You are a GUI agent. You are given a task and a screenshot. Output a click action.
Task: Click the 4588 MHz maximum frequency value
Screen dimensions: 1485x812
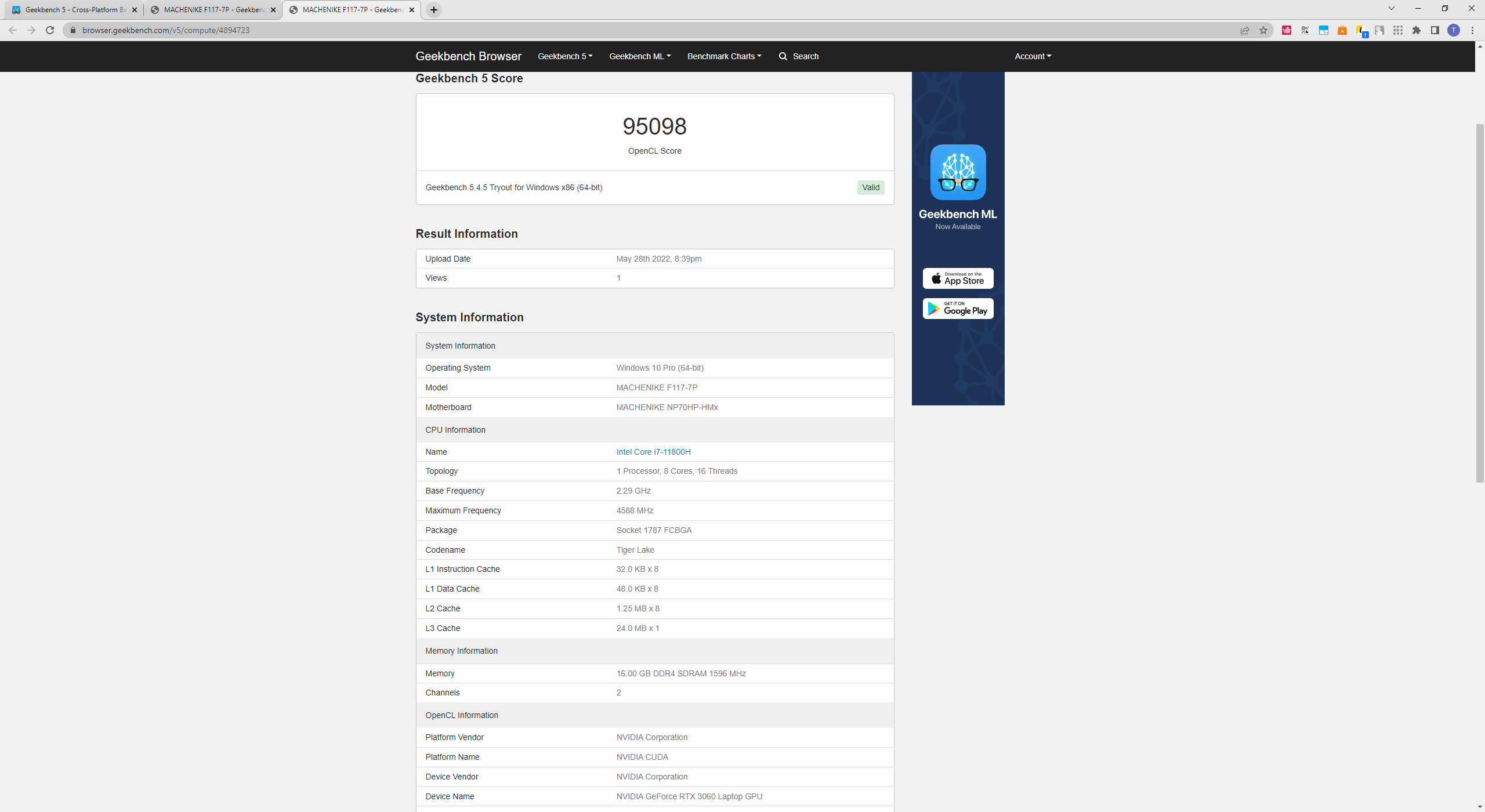point(635,510)
